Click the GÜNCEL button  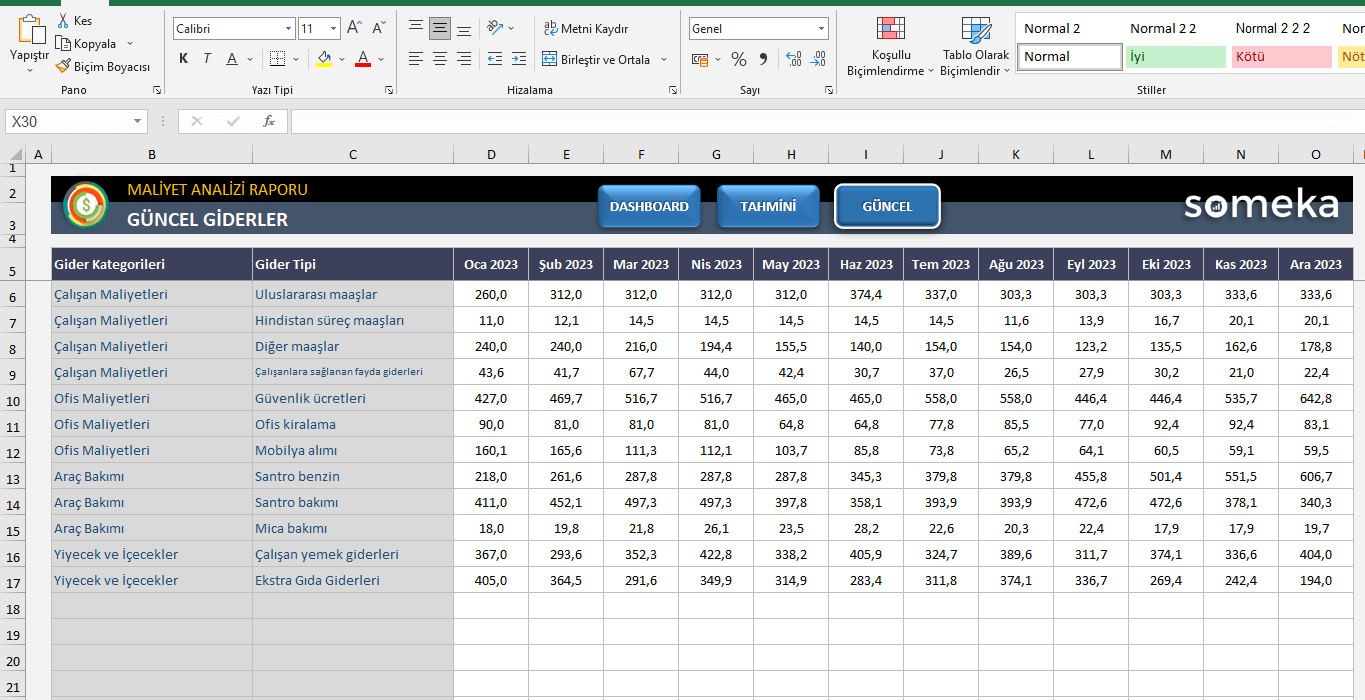pos(887,206)
